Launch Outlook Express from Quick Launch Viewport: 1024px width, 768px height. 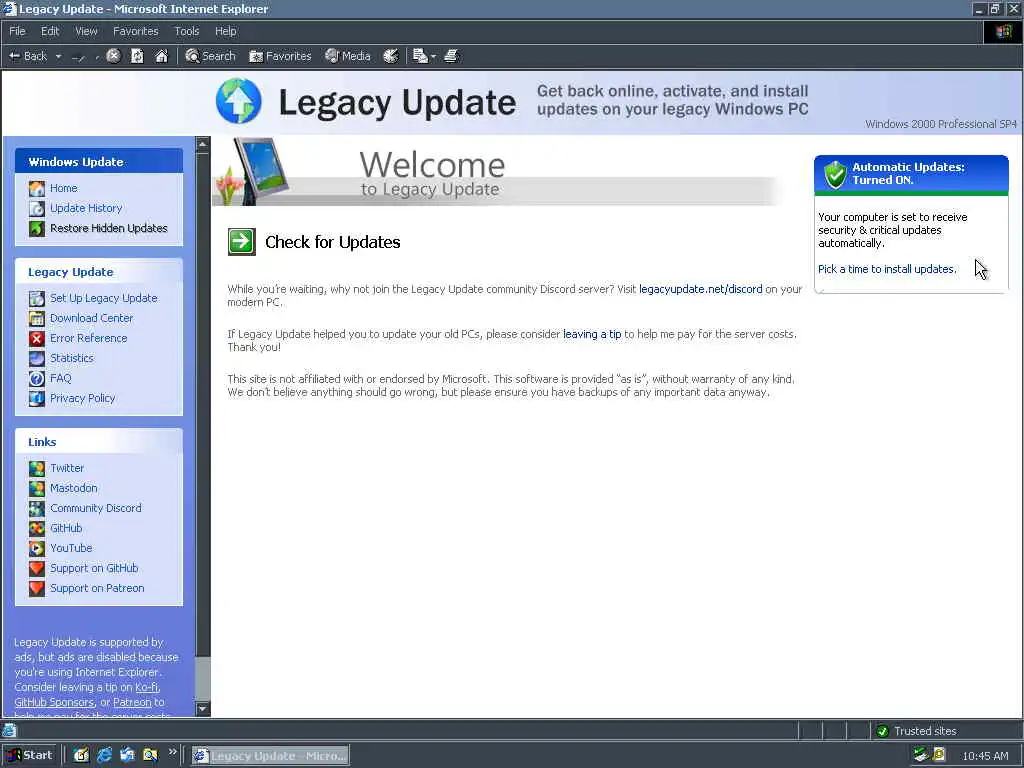pyautogui.click(x=127, y=755)
